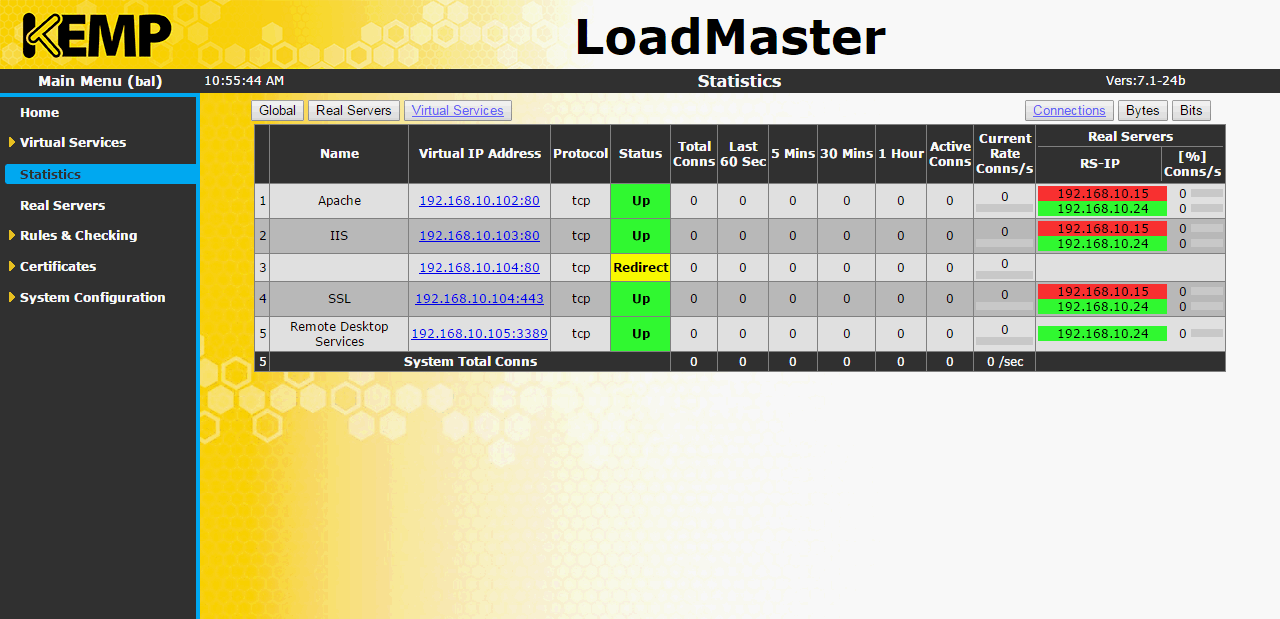Click Apache's red 192.168.10.15 real server
The image size is (1280, 619).
tap(1102, 193)
